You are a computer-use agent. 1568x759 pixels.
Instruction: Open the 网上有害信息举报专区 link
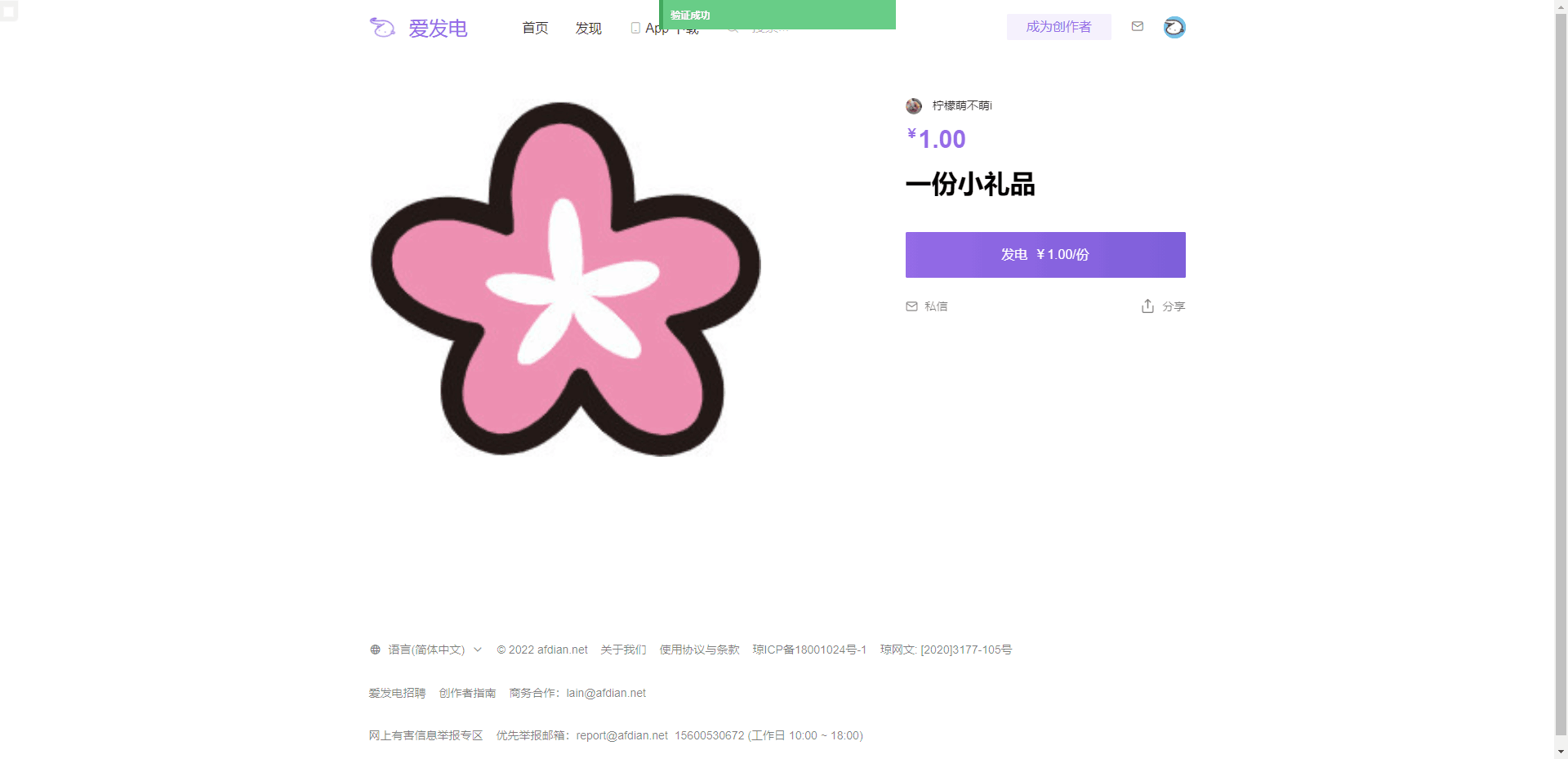pos(425,736)
